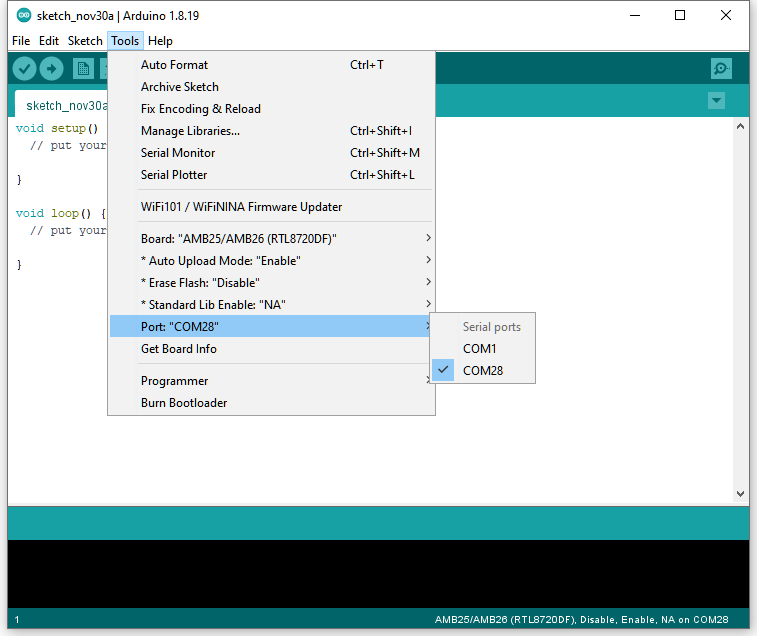Choose Burn Bootloader menu entry
757x636 pixels.
click(272, 403)
